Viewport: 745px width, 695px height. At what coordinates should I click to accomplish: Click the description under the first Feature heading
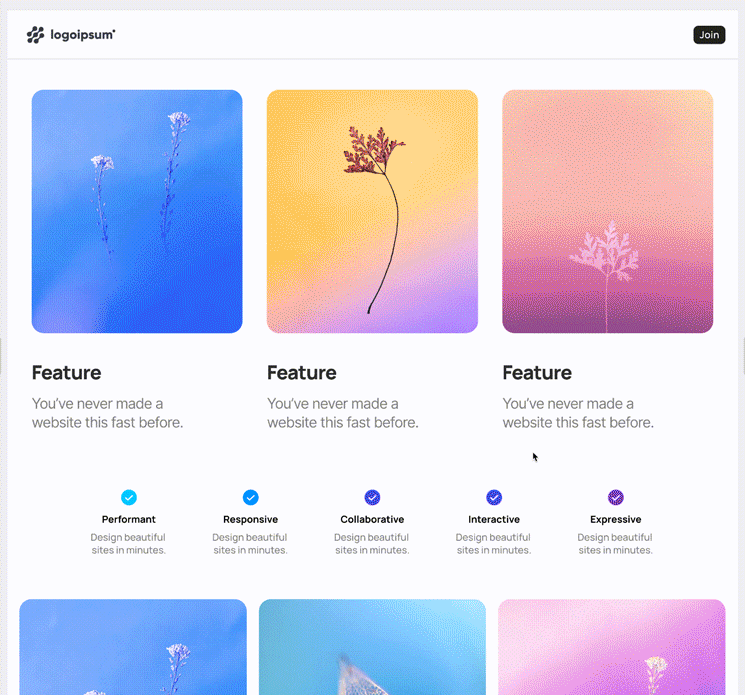(x=107, y=413)
